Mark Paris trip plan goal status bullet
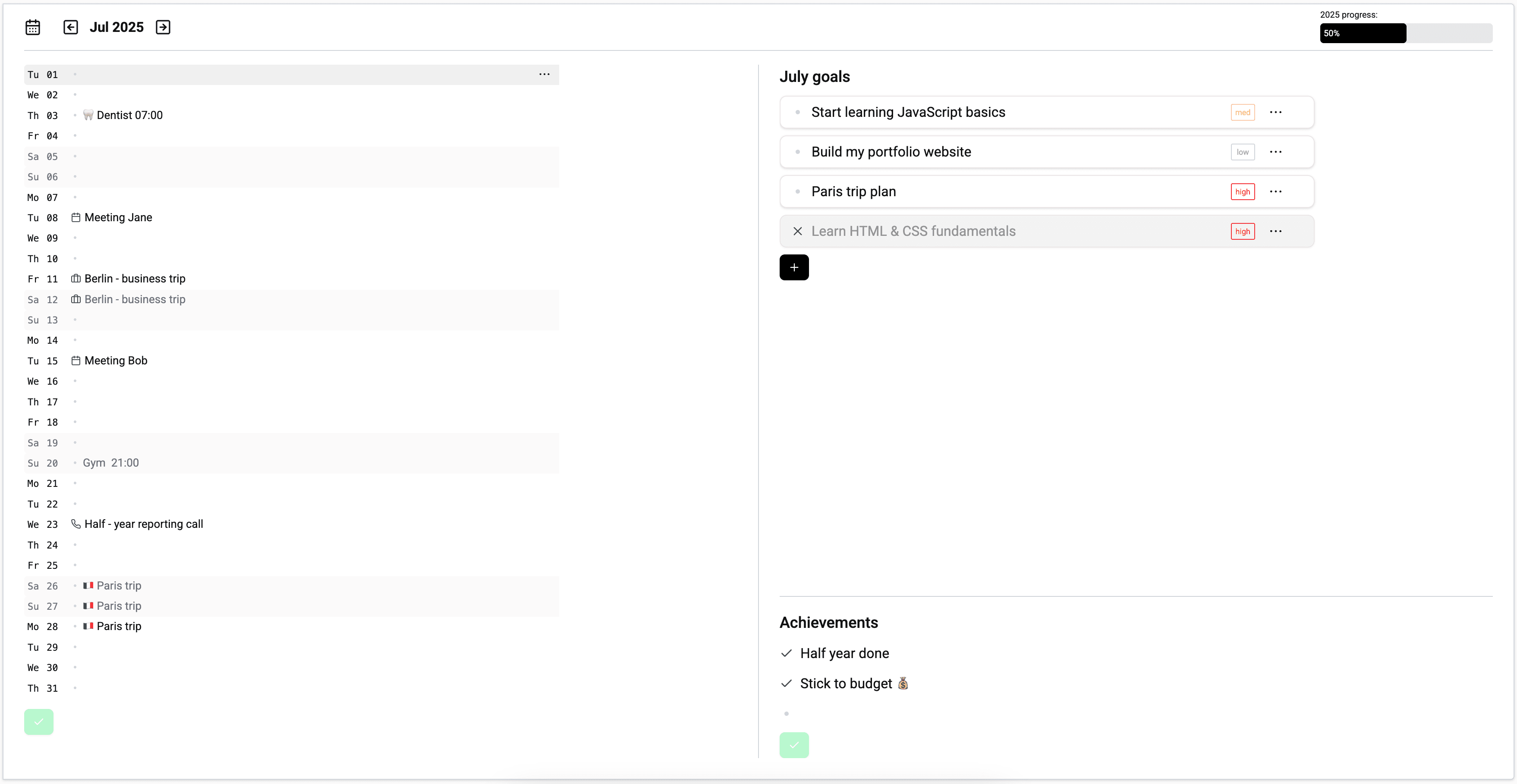Screen dimensions: 1517x784 [797, 191]
